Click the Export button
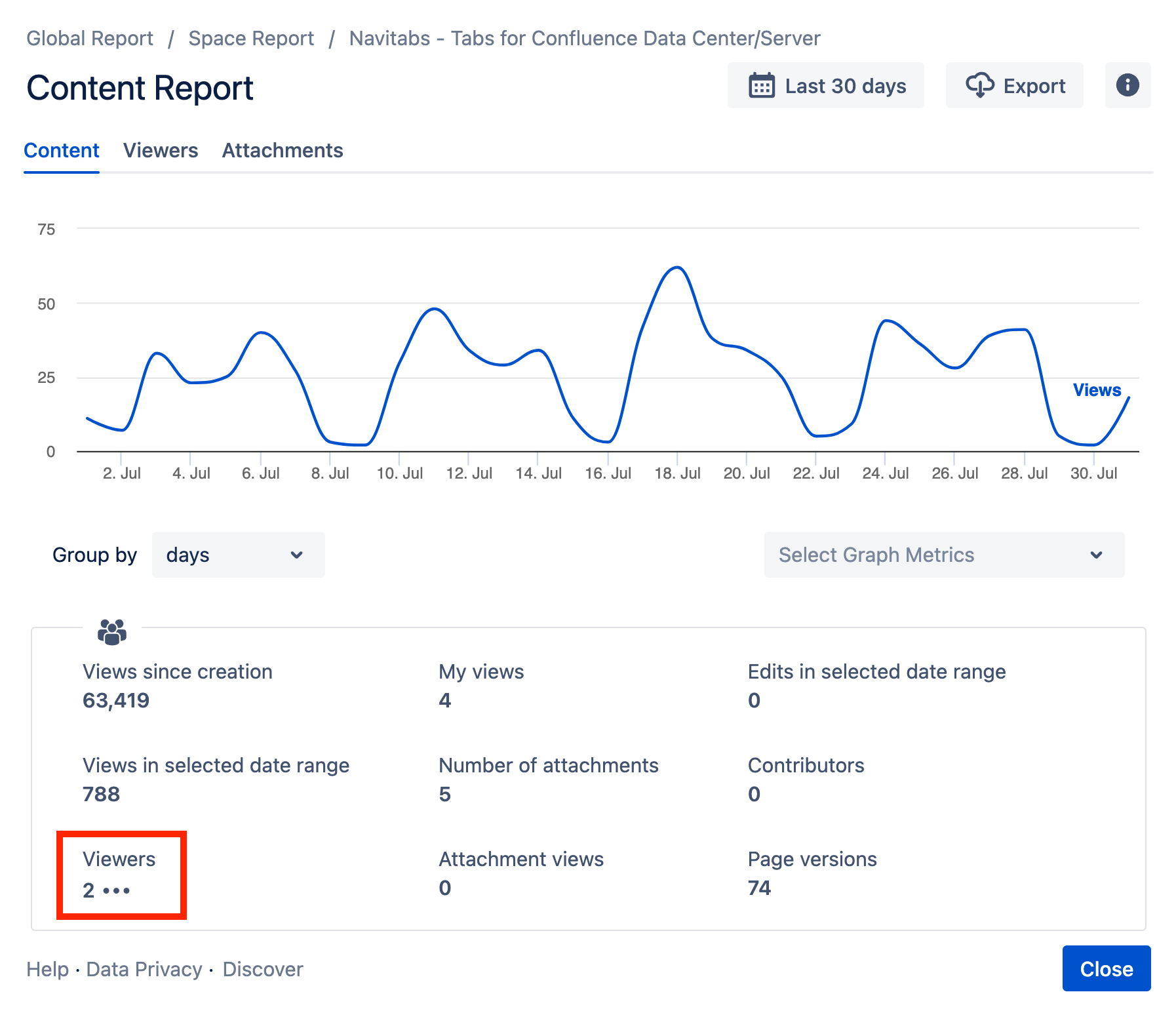The image size is (1176, 1011). tap(1013, 85)
